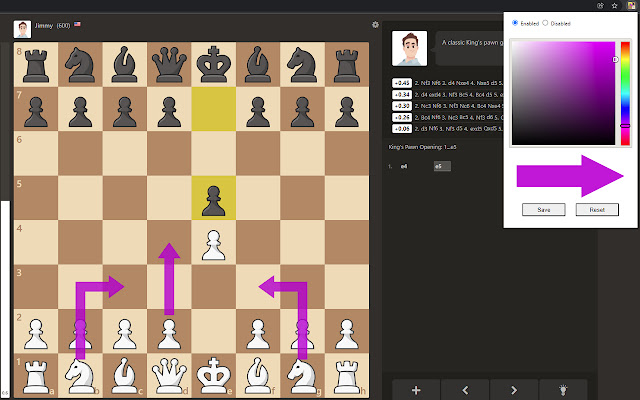The image size is (640, 400).
Task: Show hint with the lightbulb icon
Action: click(563, 390)
